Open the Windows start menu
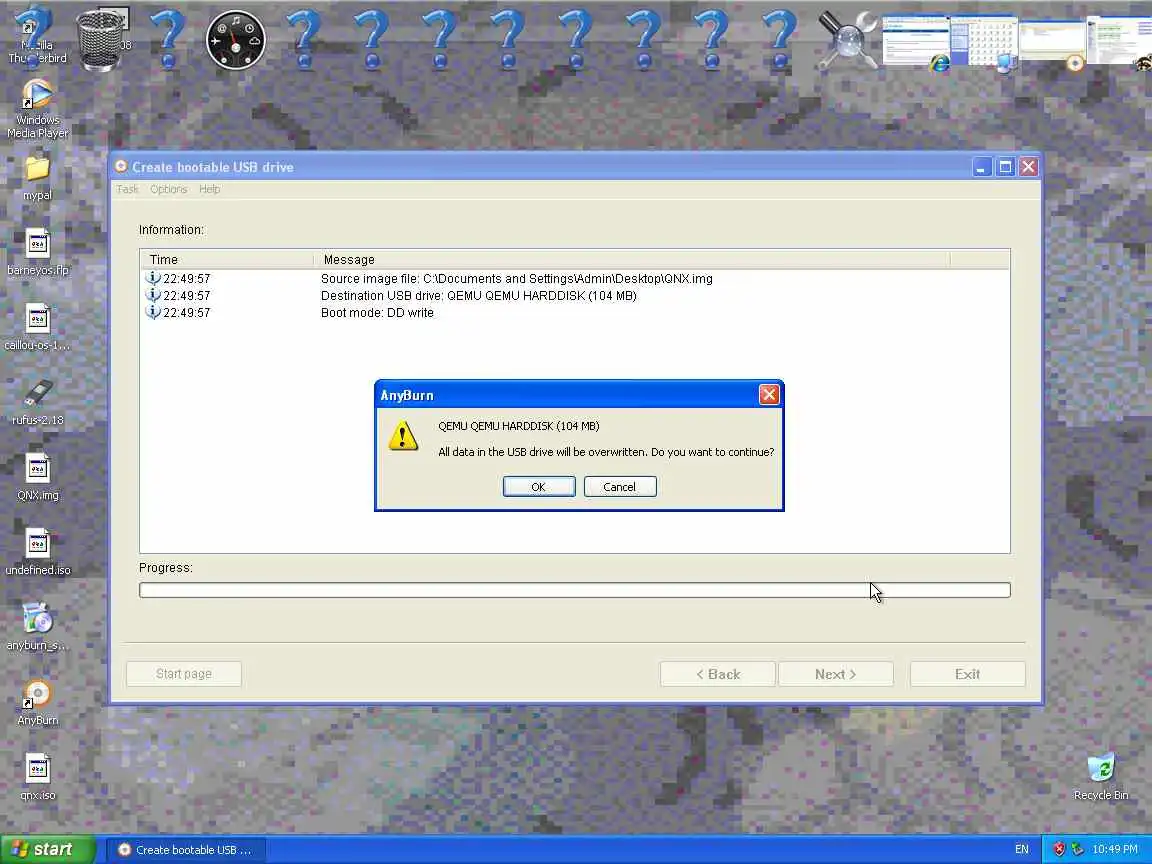 coord(48,849)
